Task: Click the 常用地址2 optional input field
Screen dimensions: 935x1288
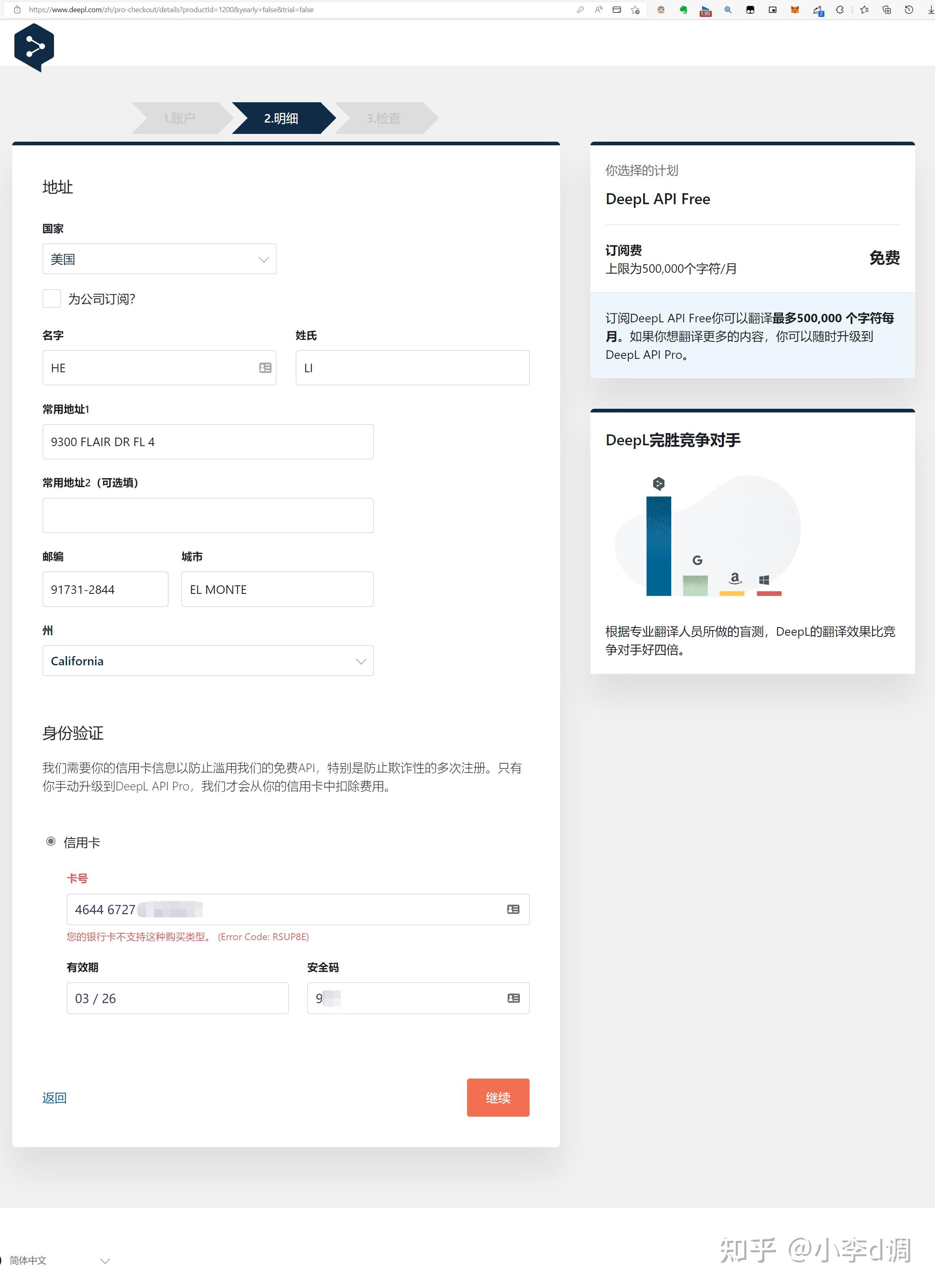Action: (x=208, y=515)
